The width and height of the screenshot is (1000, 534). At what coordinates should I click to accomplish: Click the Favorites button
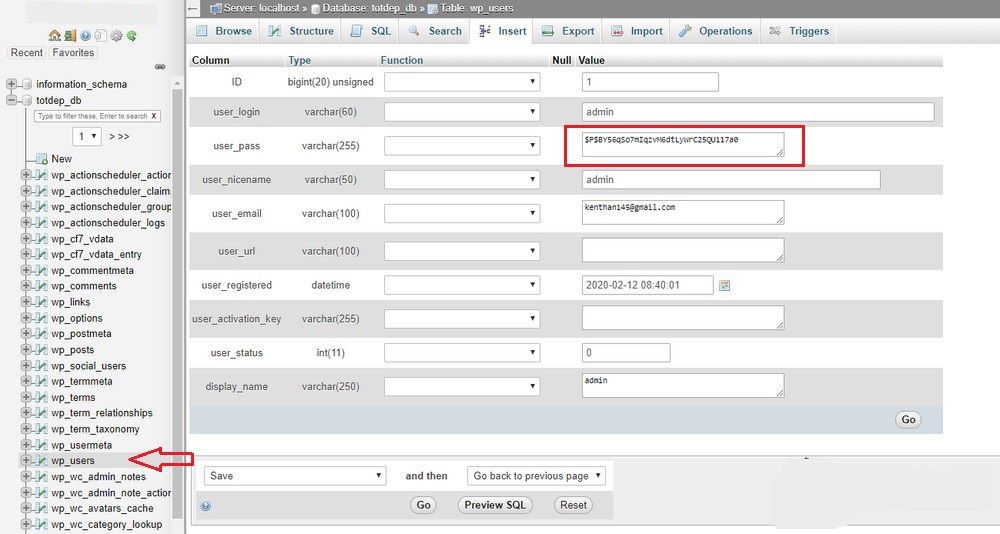click(x=73, y=52)
